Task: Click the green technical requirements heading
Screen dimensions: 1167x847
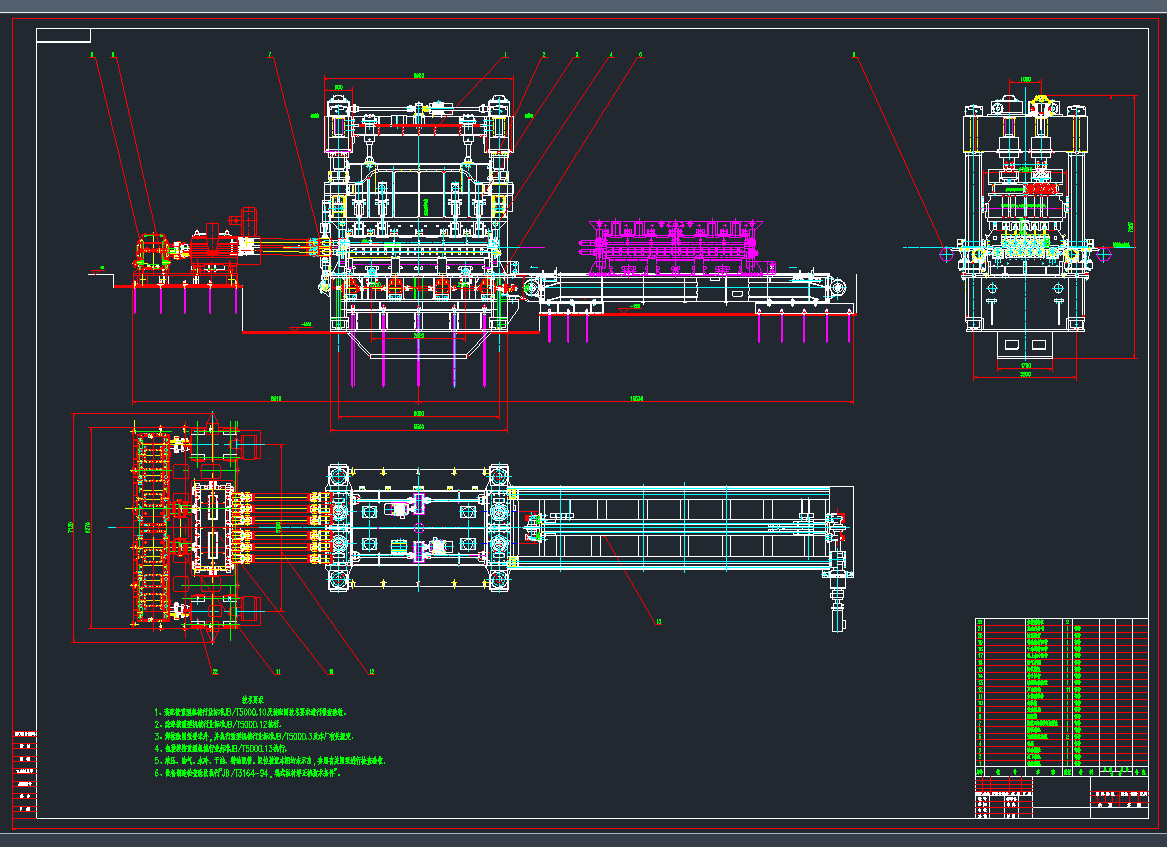Action: point(251,701)
